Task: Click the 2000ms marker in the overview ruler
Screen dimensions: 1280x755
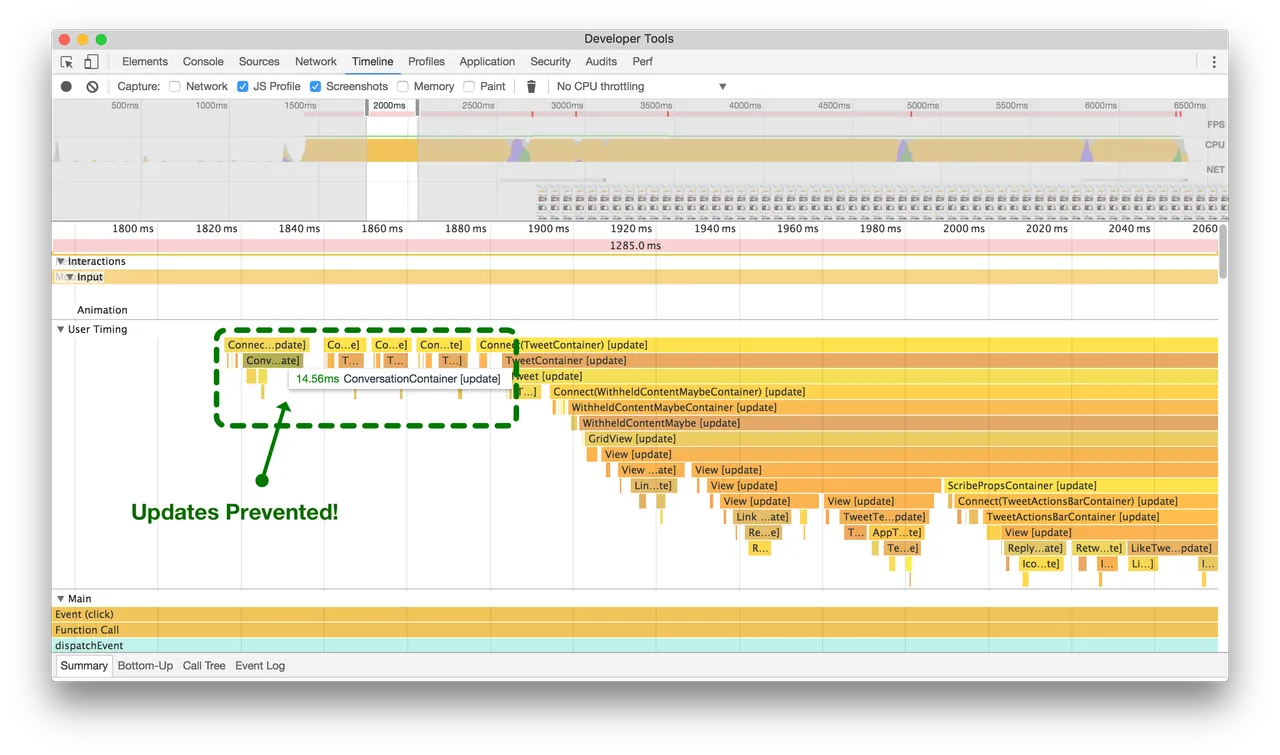Action: [x=389, y=104]
